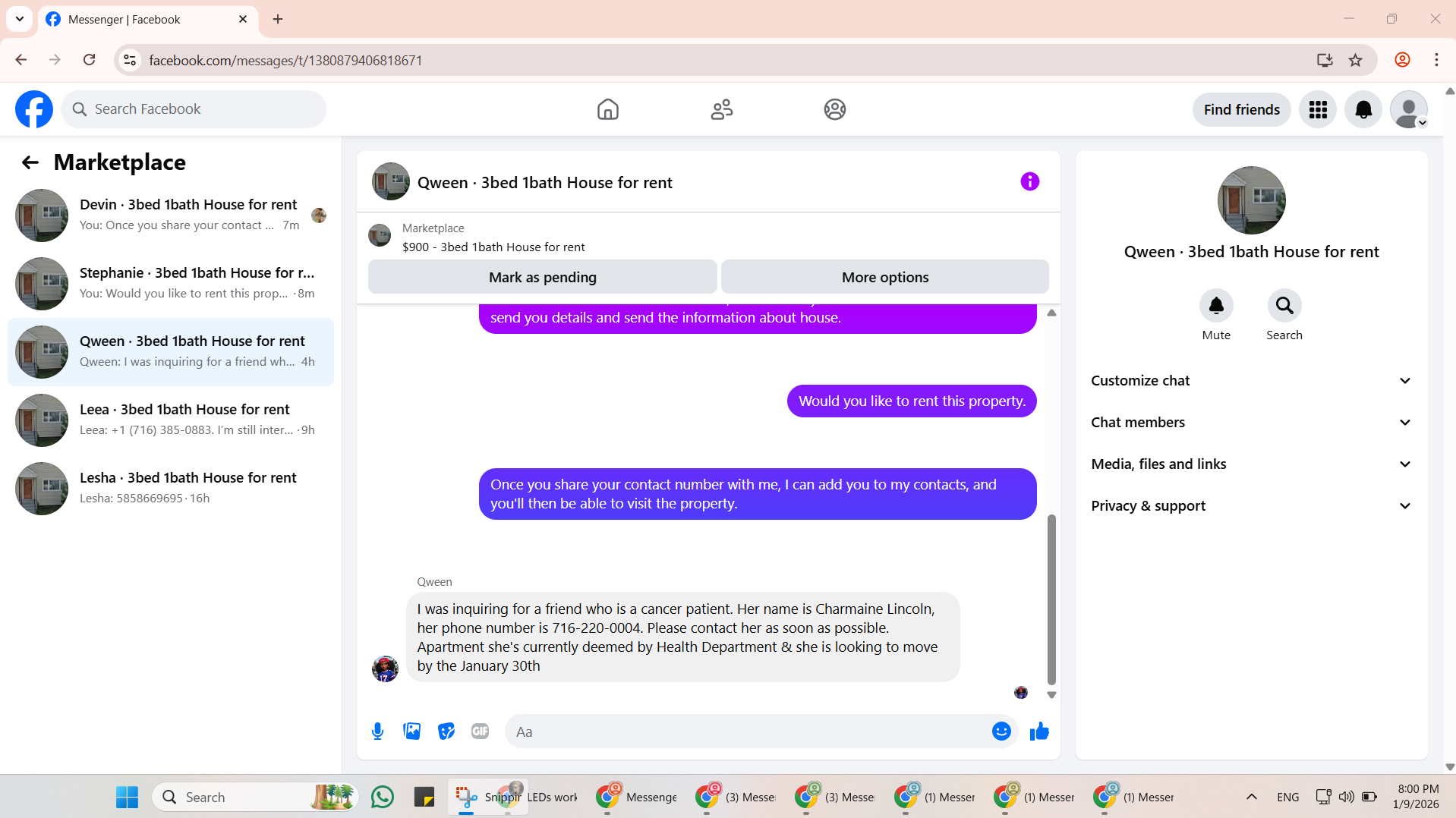Screen dimensions: 1456x818
Task: Open ENG language indicator in tray
Action: (x=1287, y=798)
